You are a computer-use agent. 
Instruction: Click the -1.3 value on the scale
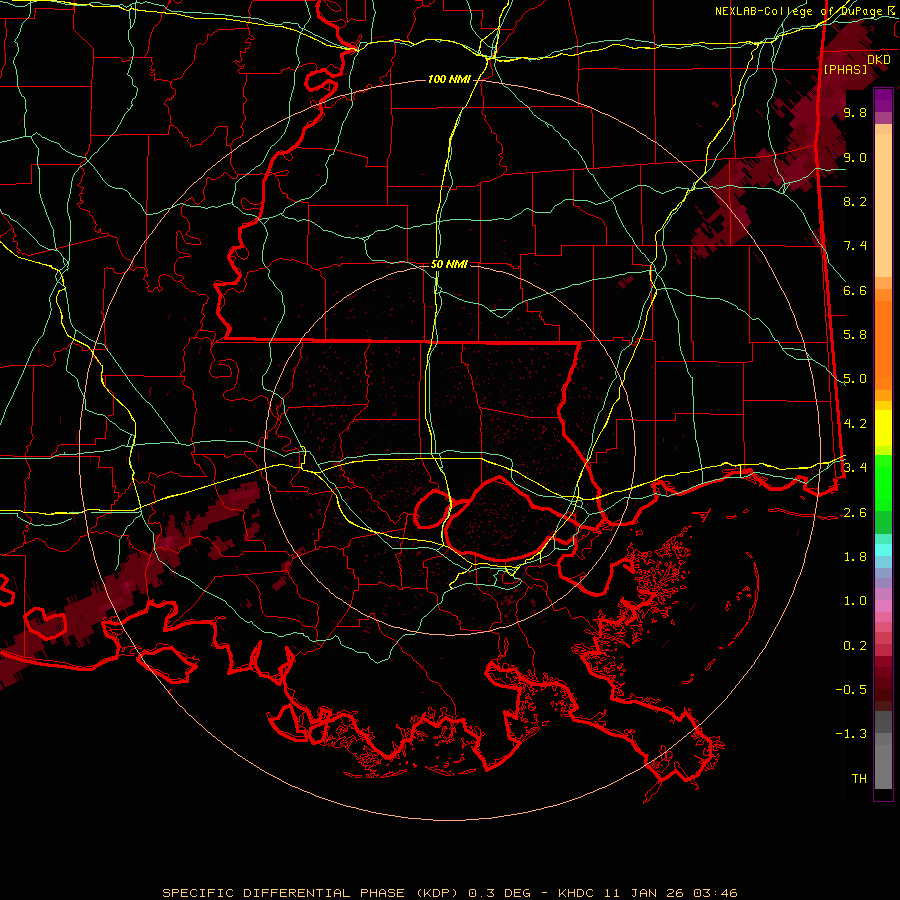coord(851,734)
